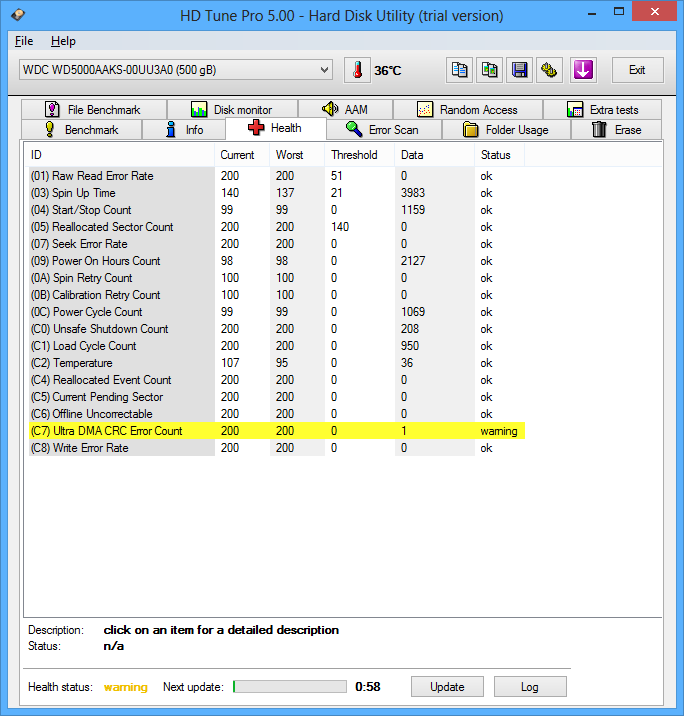Click the Threshold column header

coord(359,155)
